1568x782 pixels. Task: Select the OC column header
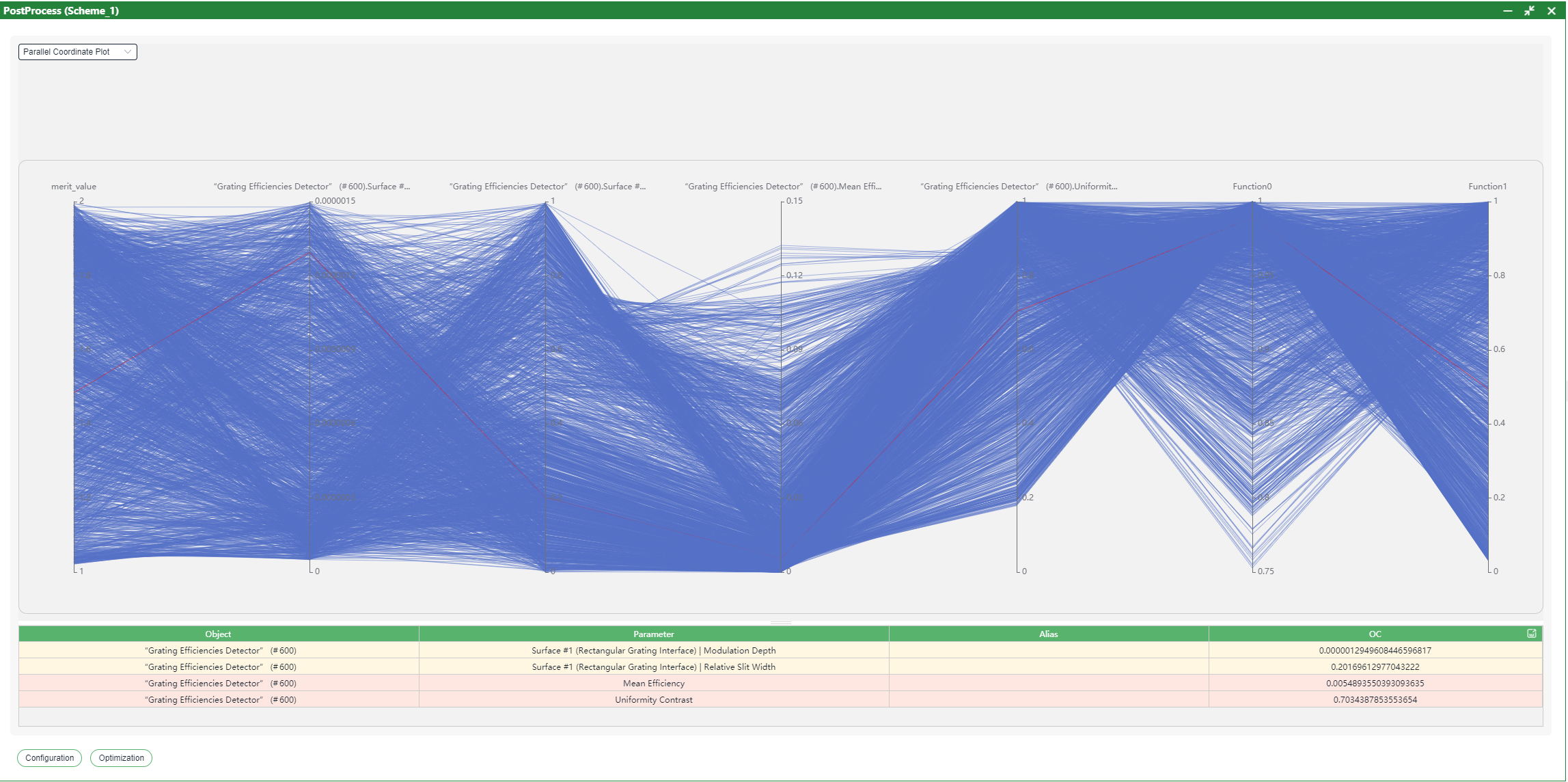coord(1375,634)
